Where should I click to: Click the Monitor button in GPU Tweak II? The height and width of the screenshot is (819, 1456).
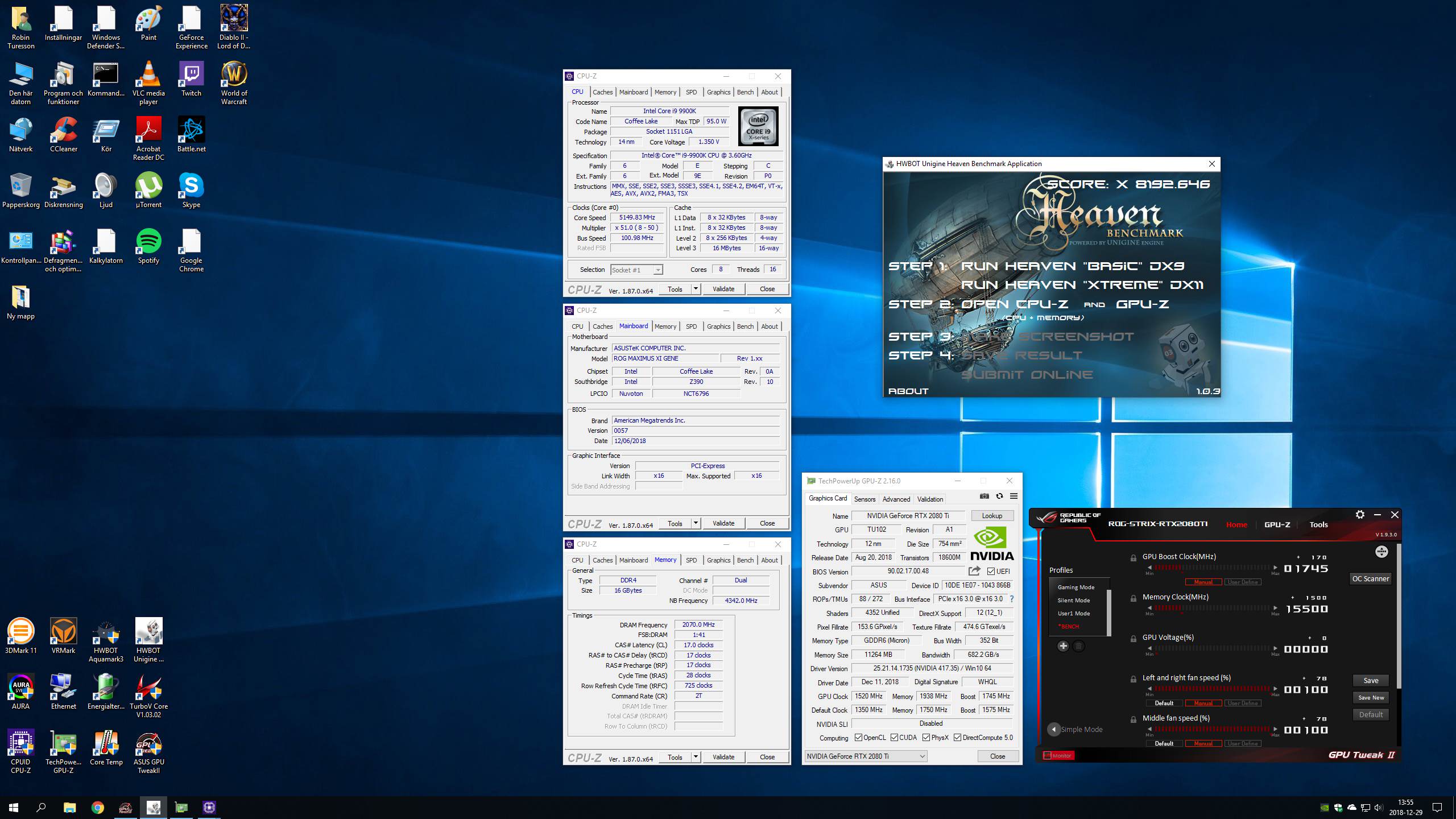[x=1058, y=755]
